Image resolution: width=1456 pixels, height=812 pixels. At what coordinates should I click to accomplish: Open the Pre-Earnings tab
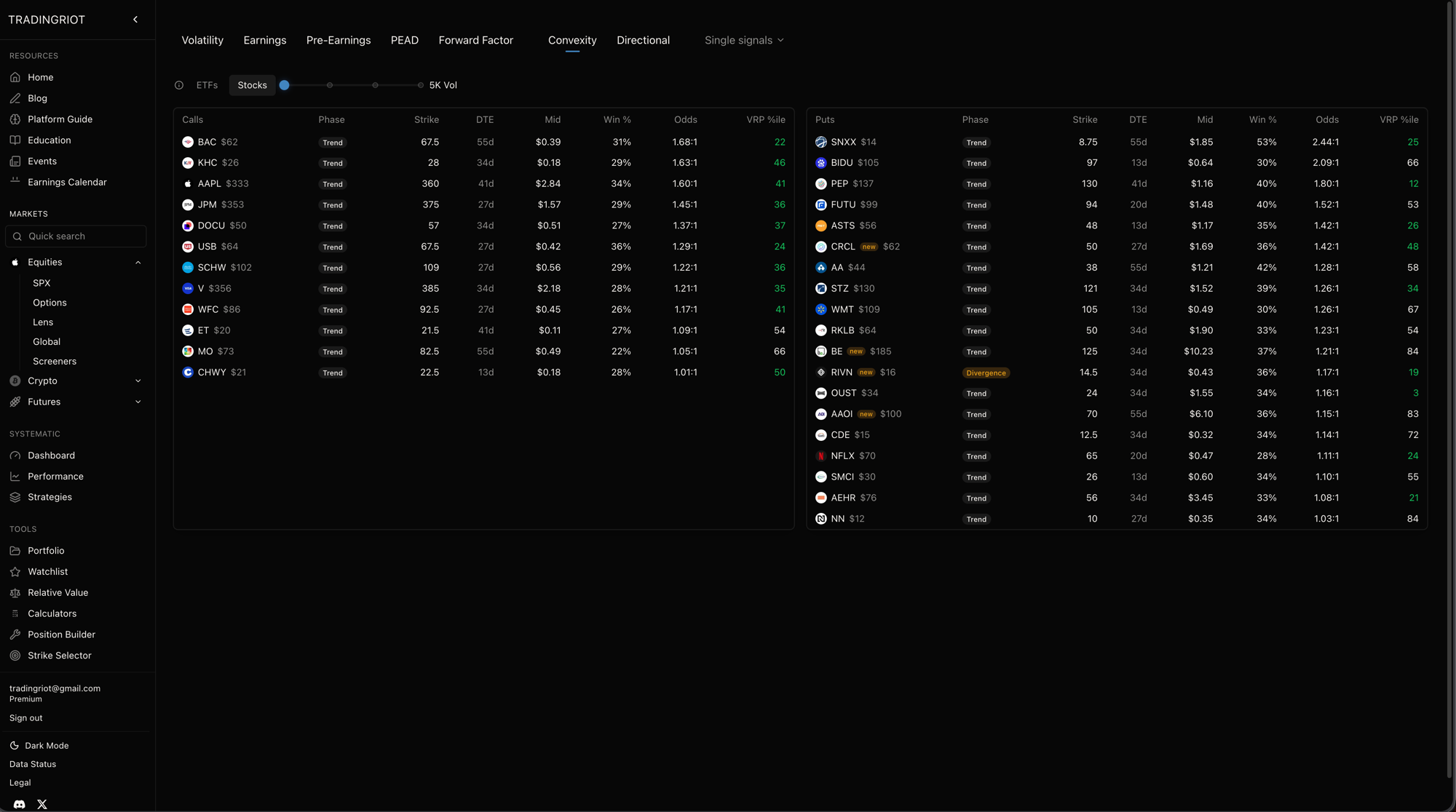[x=339, y=40]
